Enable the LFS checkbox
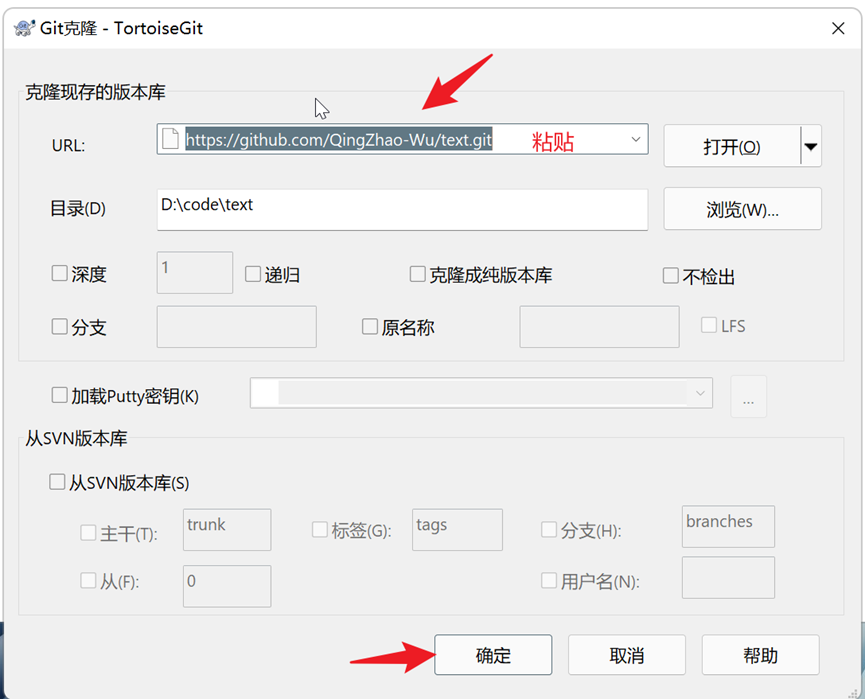This screenshot has height=699, width=865. pos(708,325)
